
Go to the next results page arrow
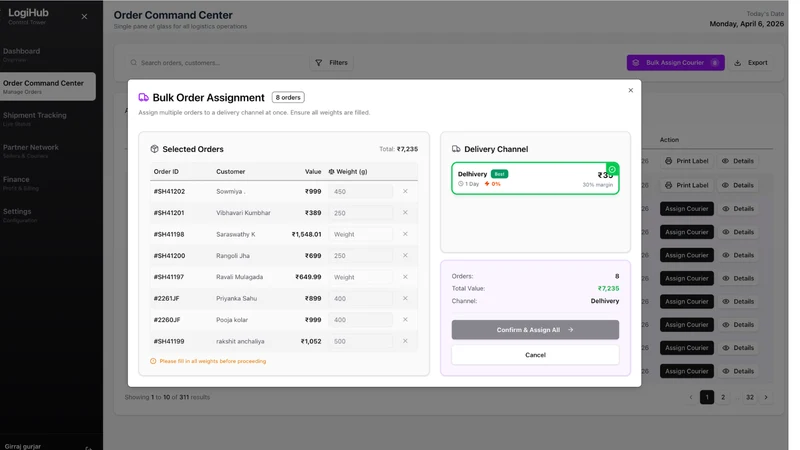point(766,397)
